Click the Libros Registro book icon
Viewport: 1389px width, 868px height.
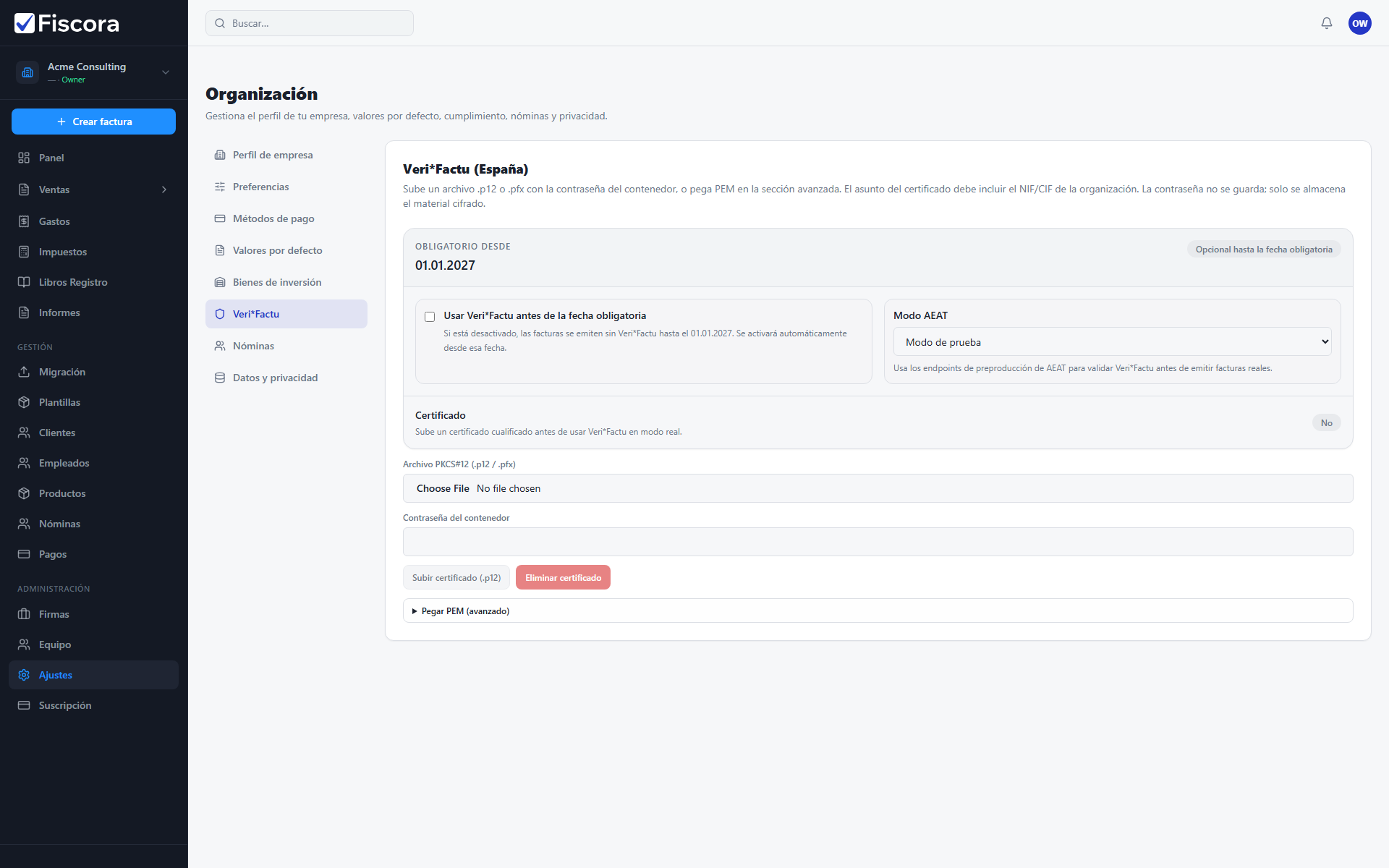click(x=24, y=282)
